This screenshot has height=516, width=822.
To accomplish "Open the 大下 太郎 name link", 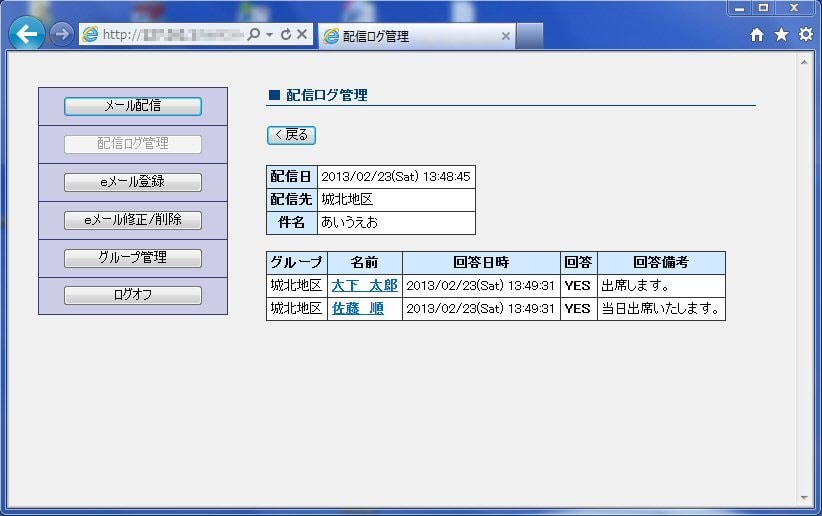I will click(364, 286).
